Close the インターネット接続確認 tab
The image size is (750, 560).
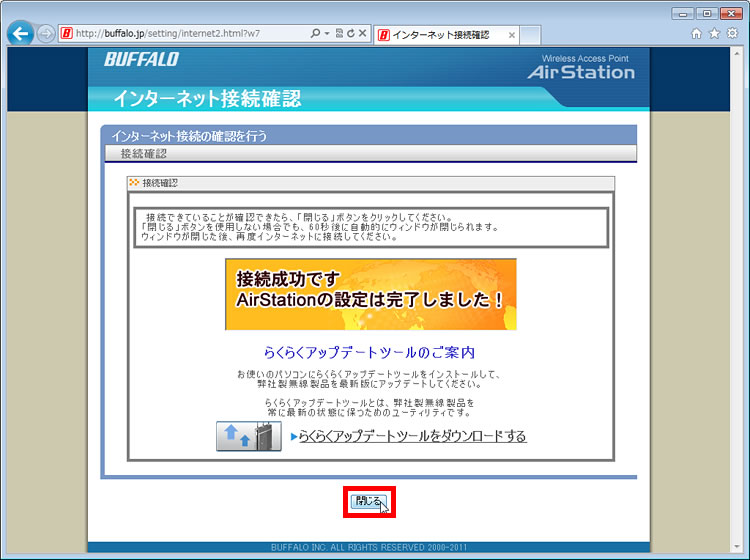coord(511,35)
